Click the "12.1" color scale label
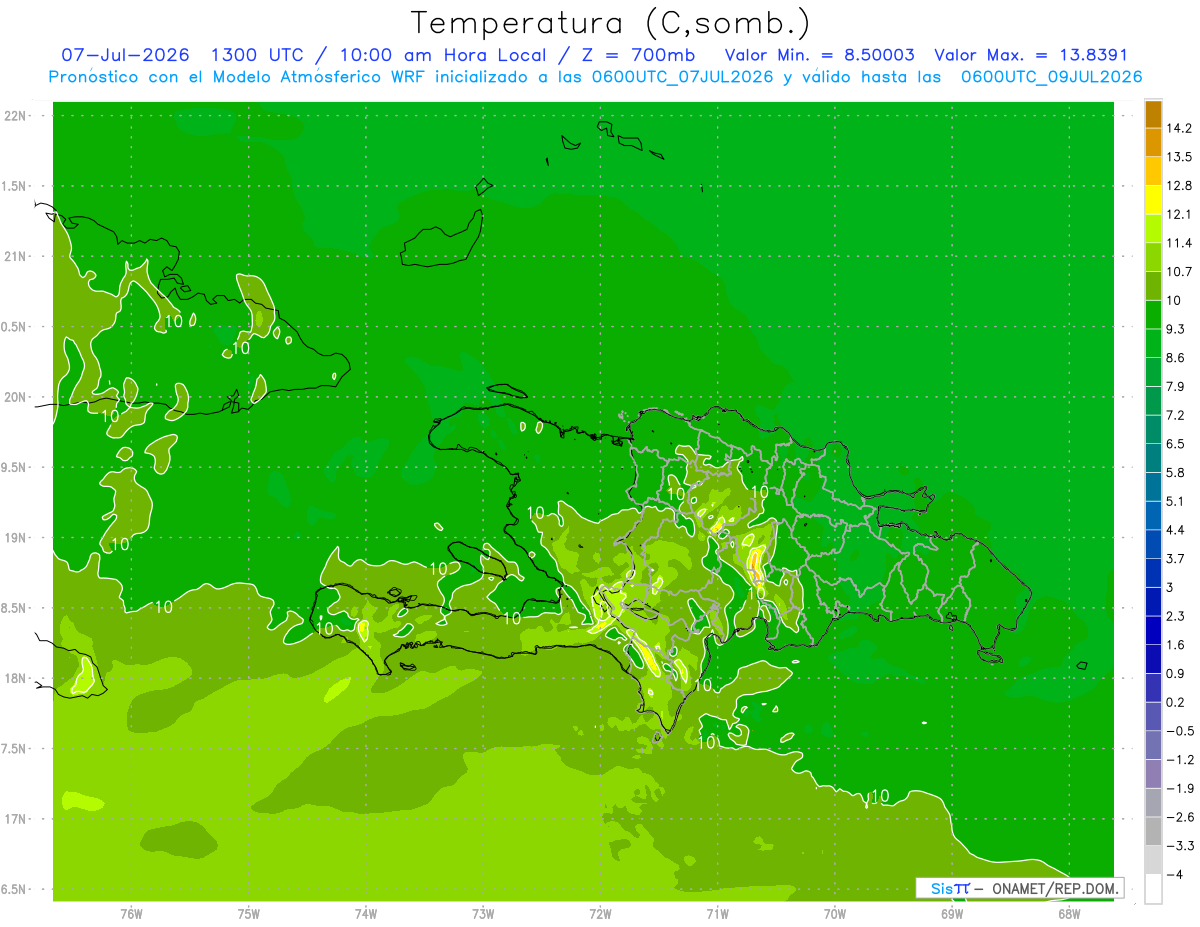Screen dimensions: 1200x927 tap(1179, 214)
